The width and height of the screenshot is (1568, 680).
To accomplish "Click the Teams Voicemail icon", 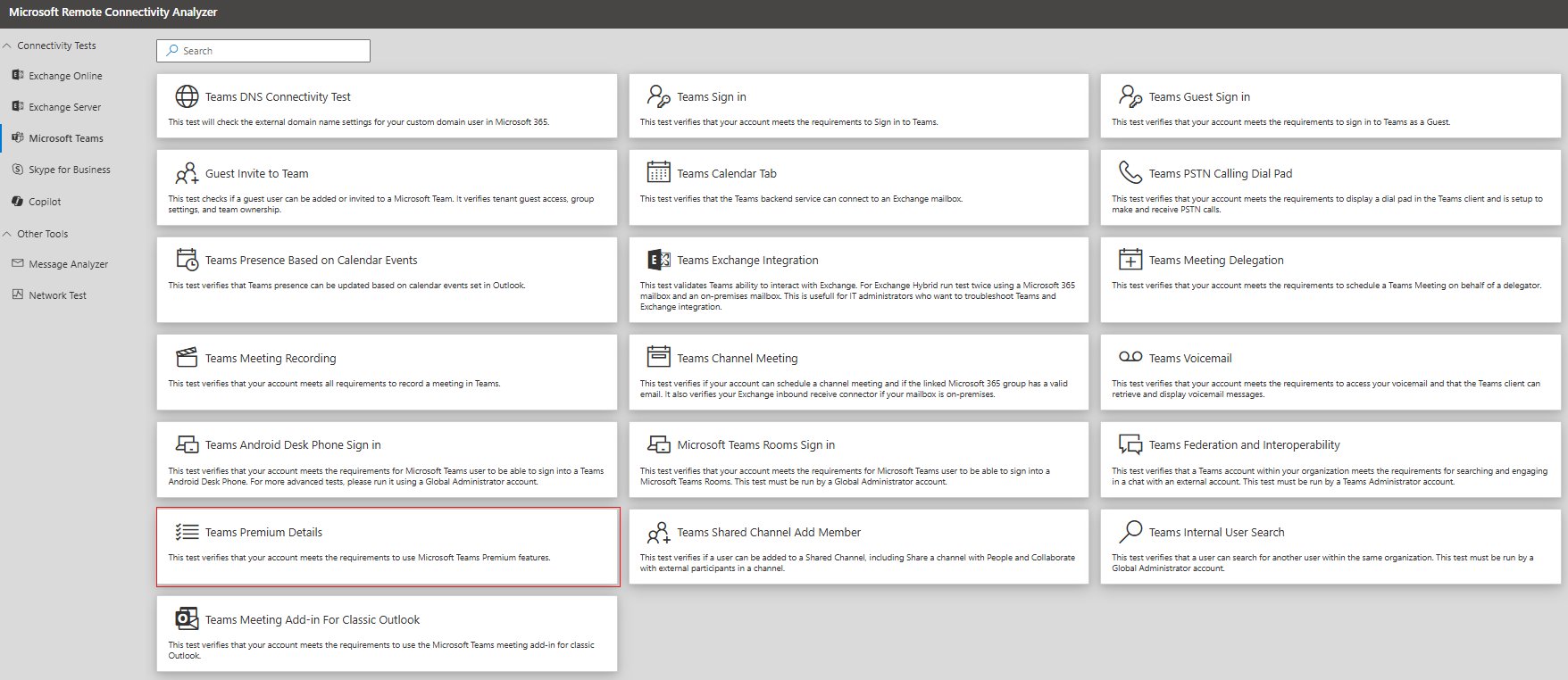I will click(1130, 357).
